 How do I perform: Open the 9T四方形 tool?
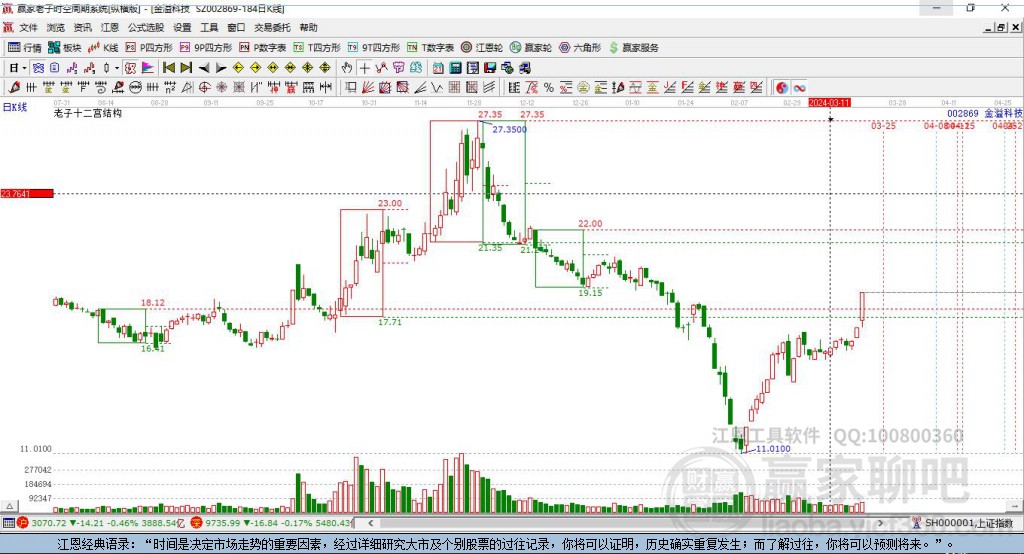(374, 48)
